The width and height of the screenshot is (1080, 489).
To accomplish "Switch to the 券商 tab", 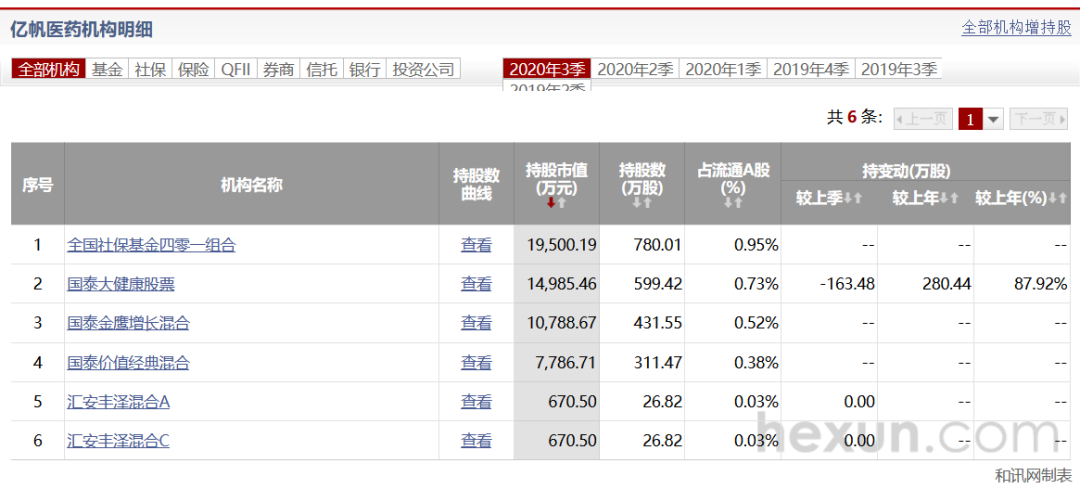I will (279, 69).
